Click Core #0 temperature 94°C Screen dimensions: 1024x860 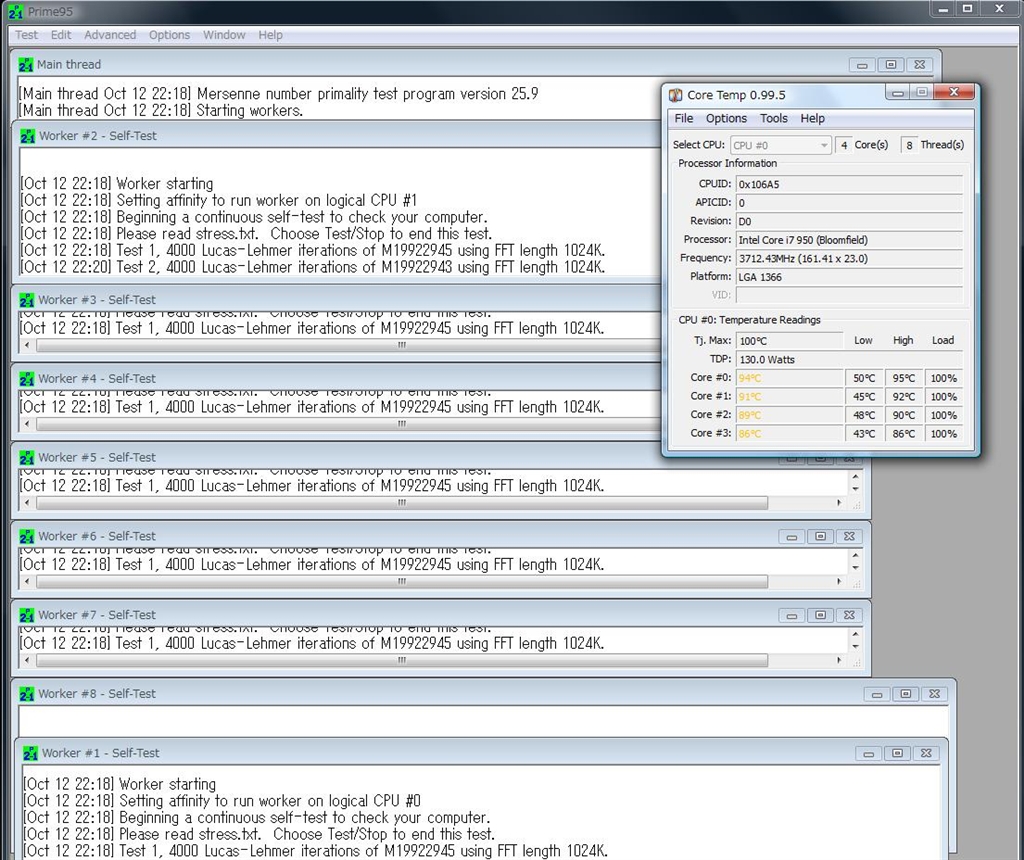790,378
